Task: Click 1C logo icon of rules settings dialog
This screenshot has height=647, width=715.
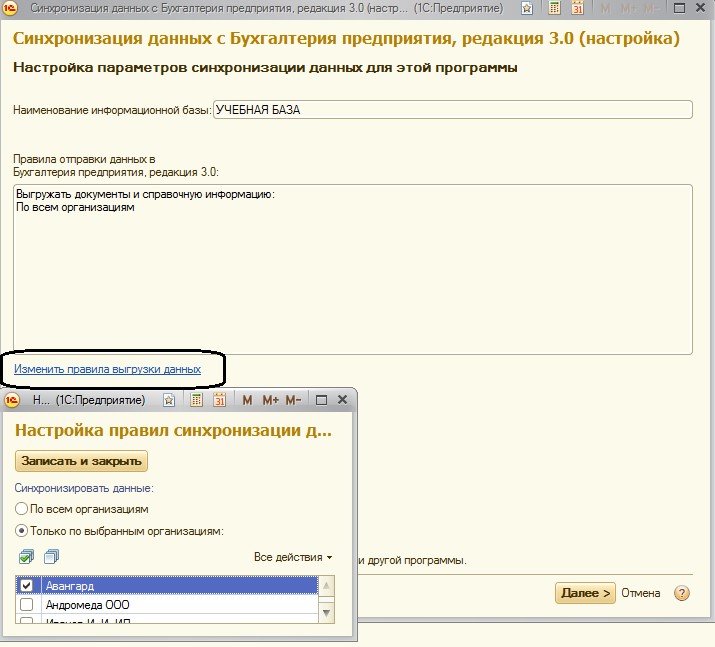Action: click(12, 400)
